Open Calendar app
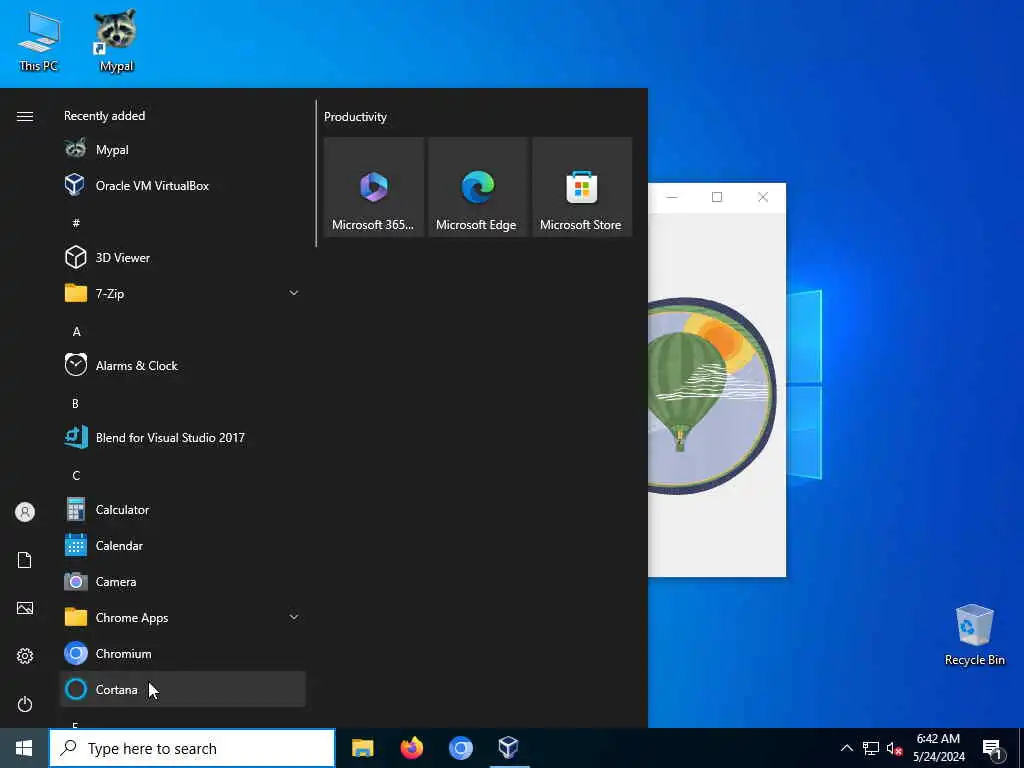Screen dimensions: 1024x768 182,545
